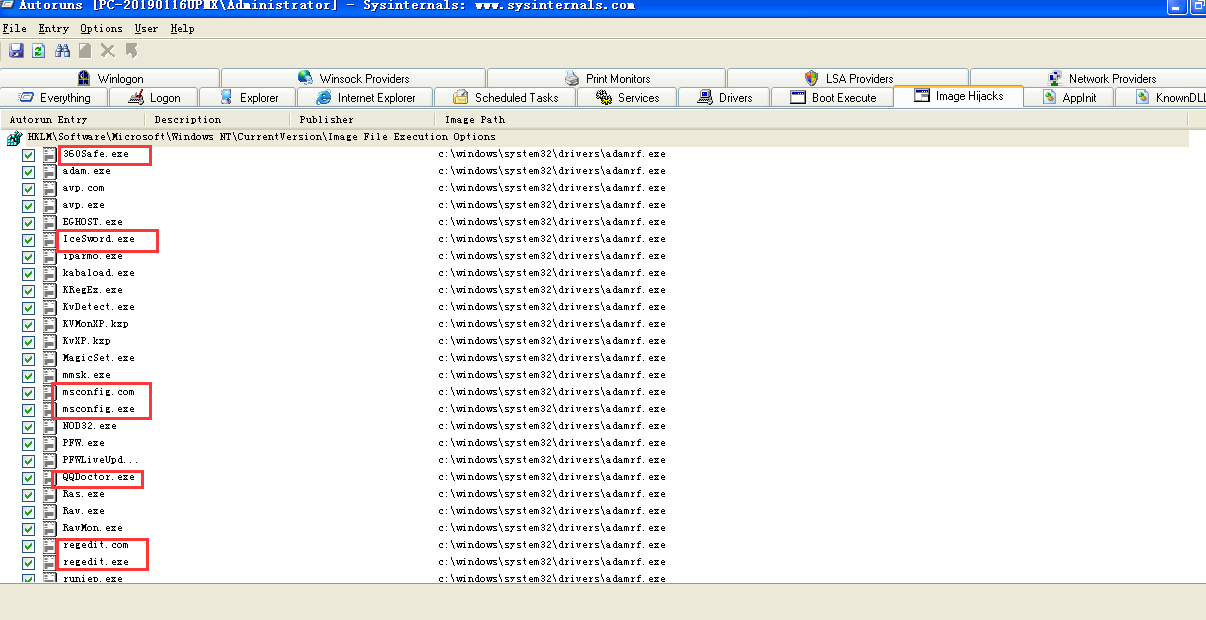1206x620 pixels.
Task: Select the Image Hijacks tab
Action: point(958,96)
